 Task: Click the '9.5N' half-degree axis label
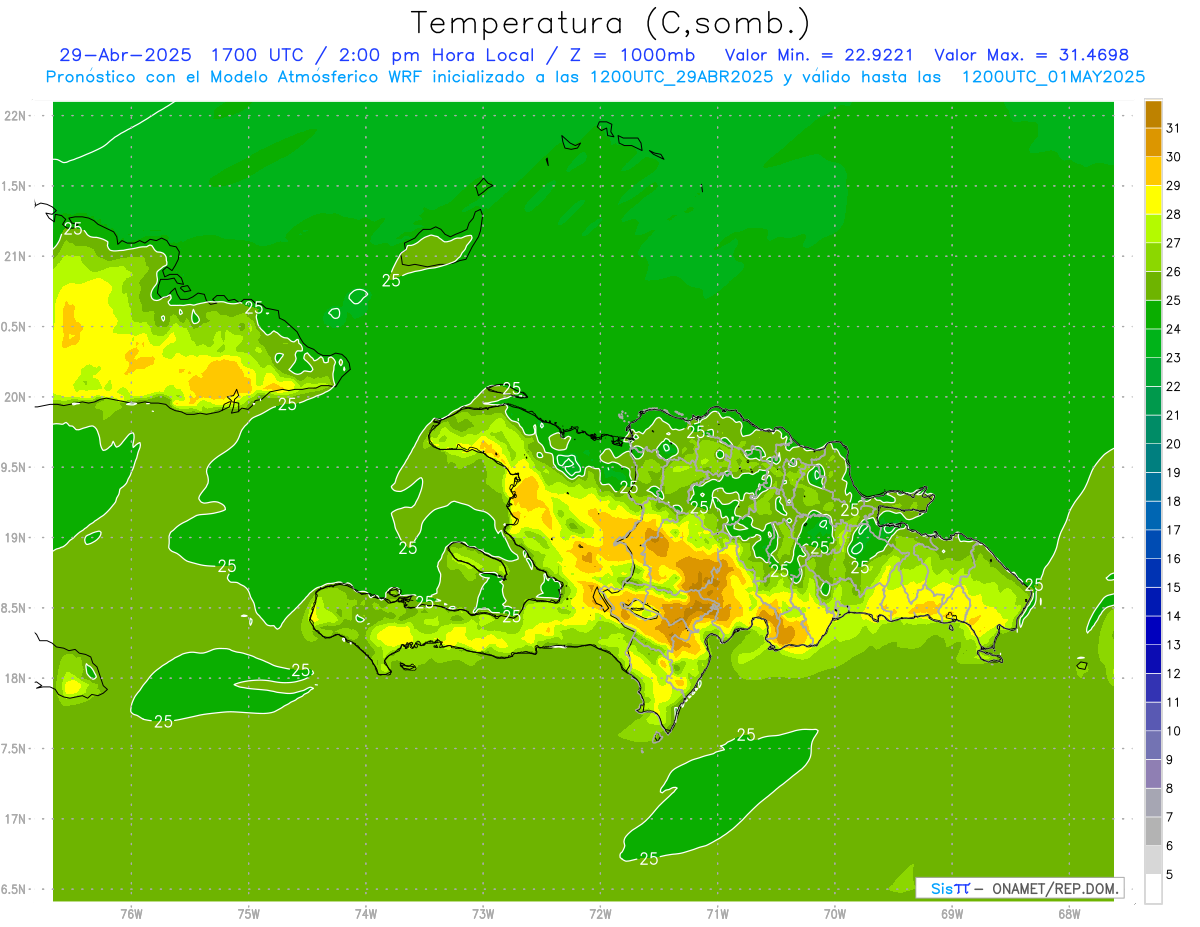tap(14, 467)
